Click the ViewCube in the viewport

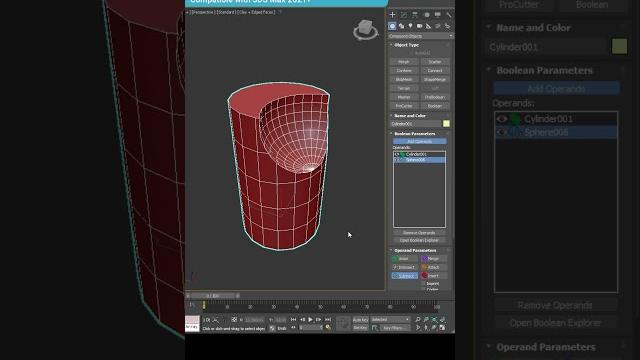pos(365,29)
